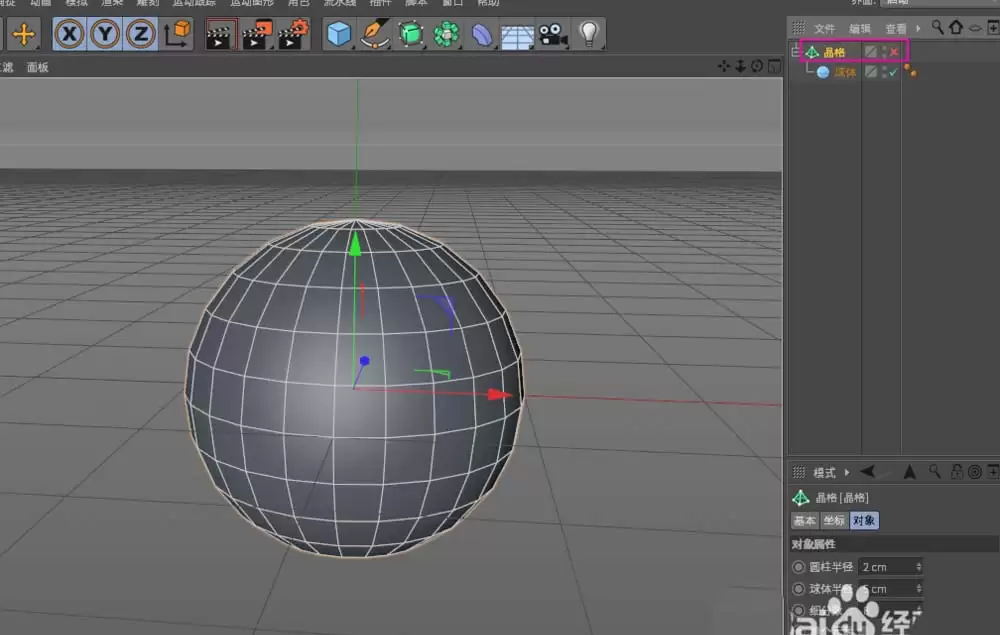Switch to the 坐标 tab in Attributes
This screenshot has width=1000, height=635.
coord(834,519)
